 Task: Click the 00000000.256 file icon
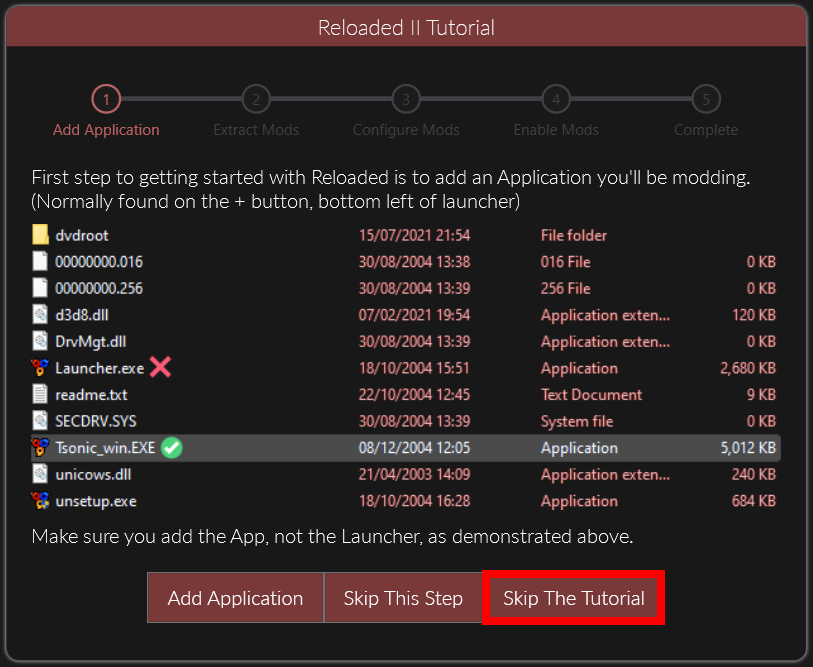(40, 288)
